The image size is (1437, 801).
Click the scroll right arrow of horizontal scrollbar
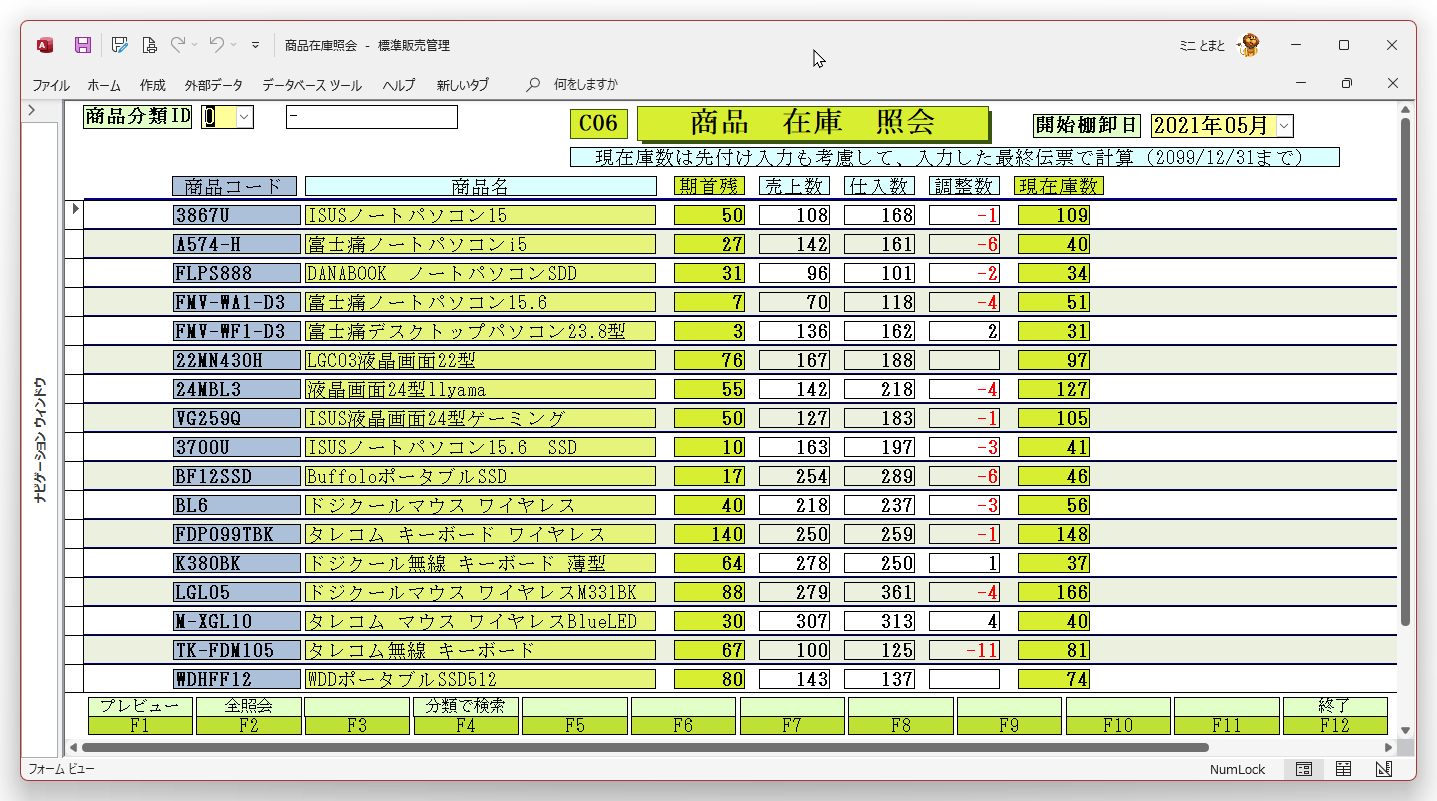[x=1389, y=747]
